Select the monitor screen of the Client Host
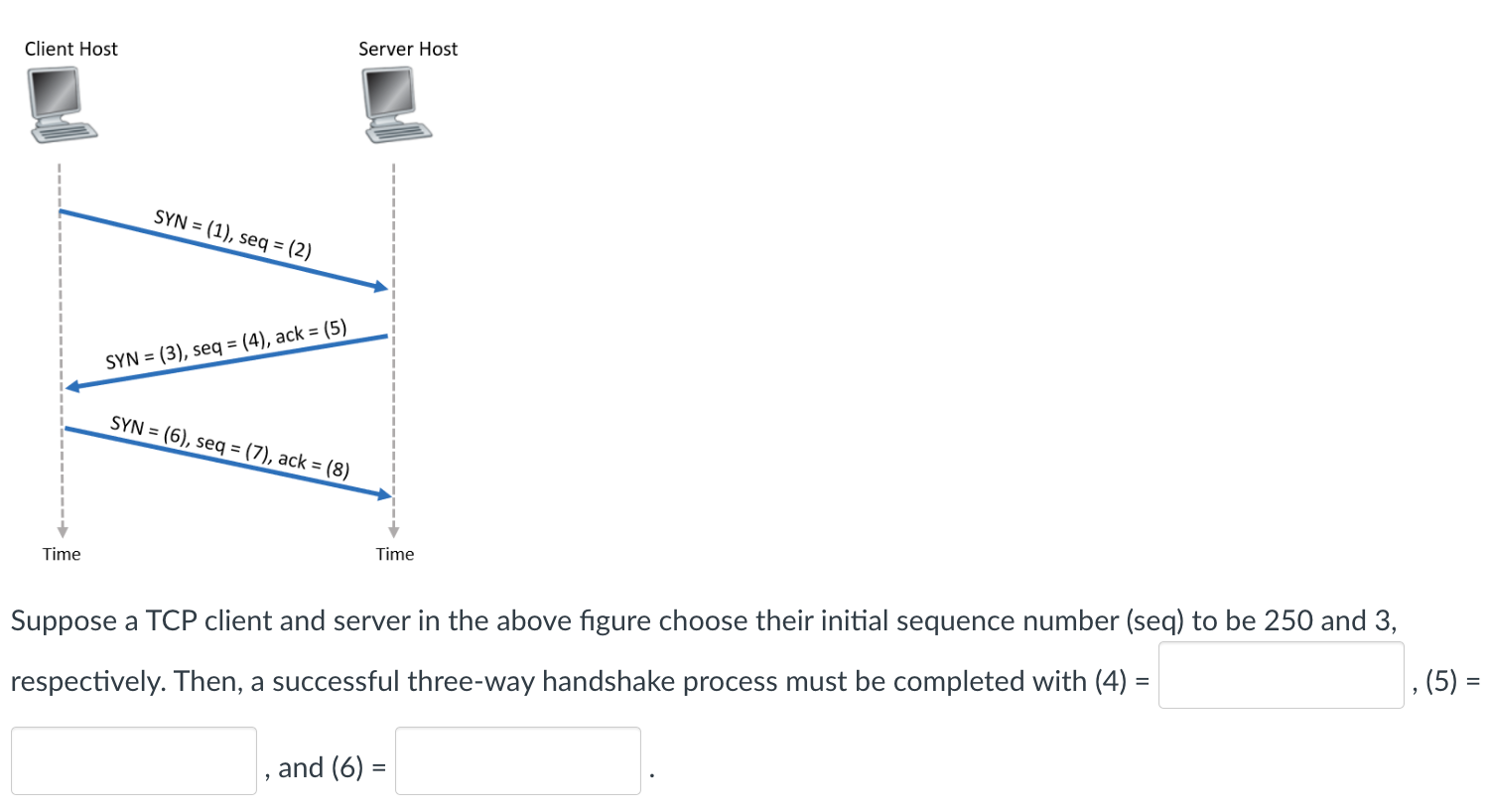Viewport: 1489px width, 812px height. (55, 94)
